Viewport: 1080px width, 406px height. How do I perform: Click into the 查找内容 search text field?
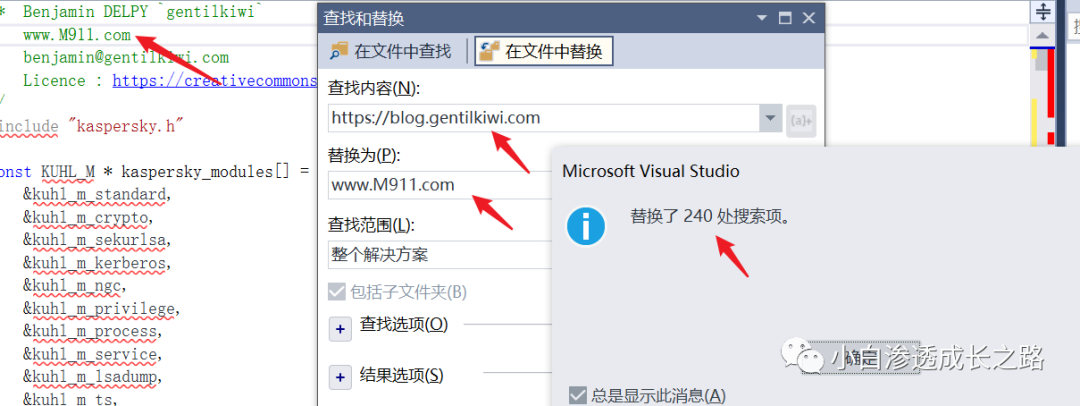[543, 119]
